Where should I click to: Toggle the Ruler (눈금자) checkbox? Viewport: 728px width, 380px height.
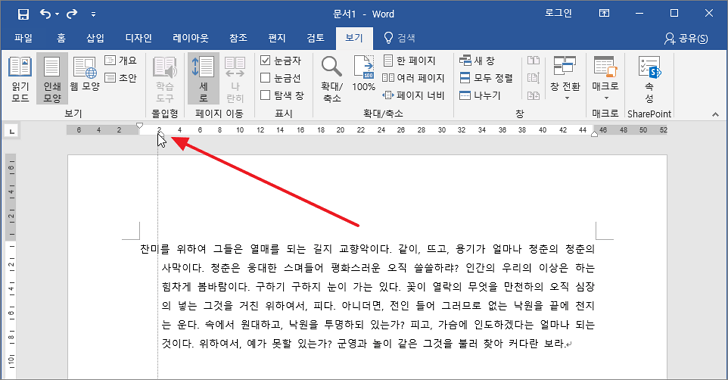[x=265, y=60]
